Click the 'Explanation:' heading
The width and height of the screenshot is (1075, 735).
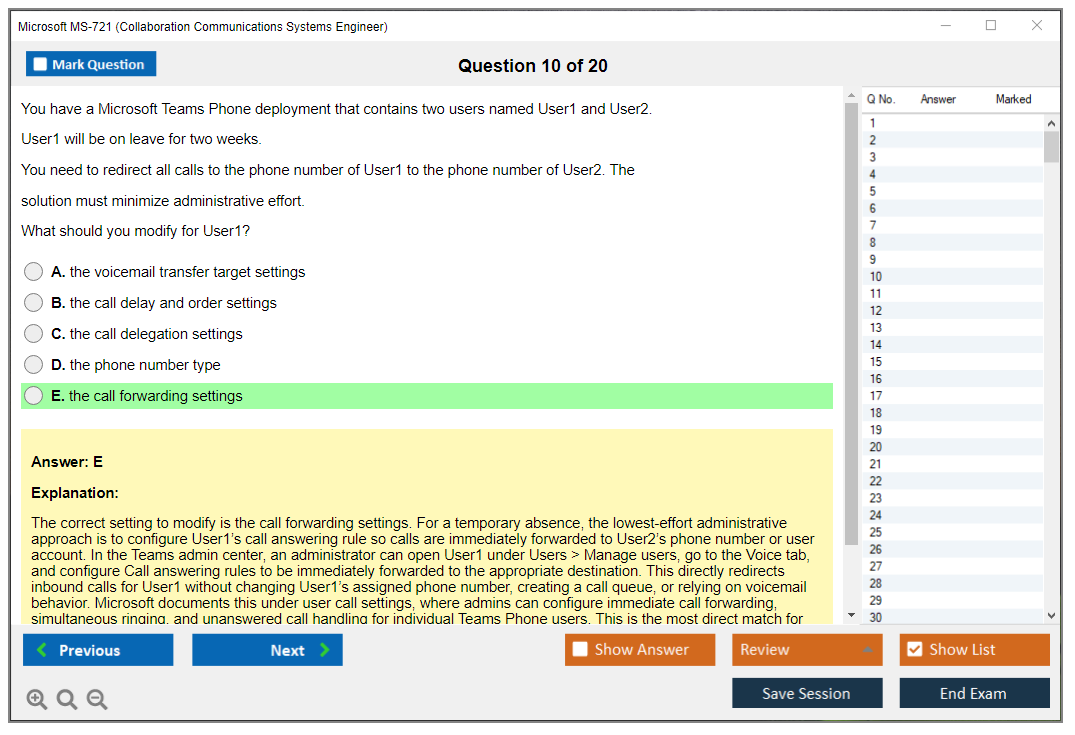(x=75, y=493)
